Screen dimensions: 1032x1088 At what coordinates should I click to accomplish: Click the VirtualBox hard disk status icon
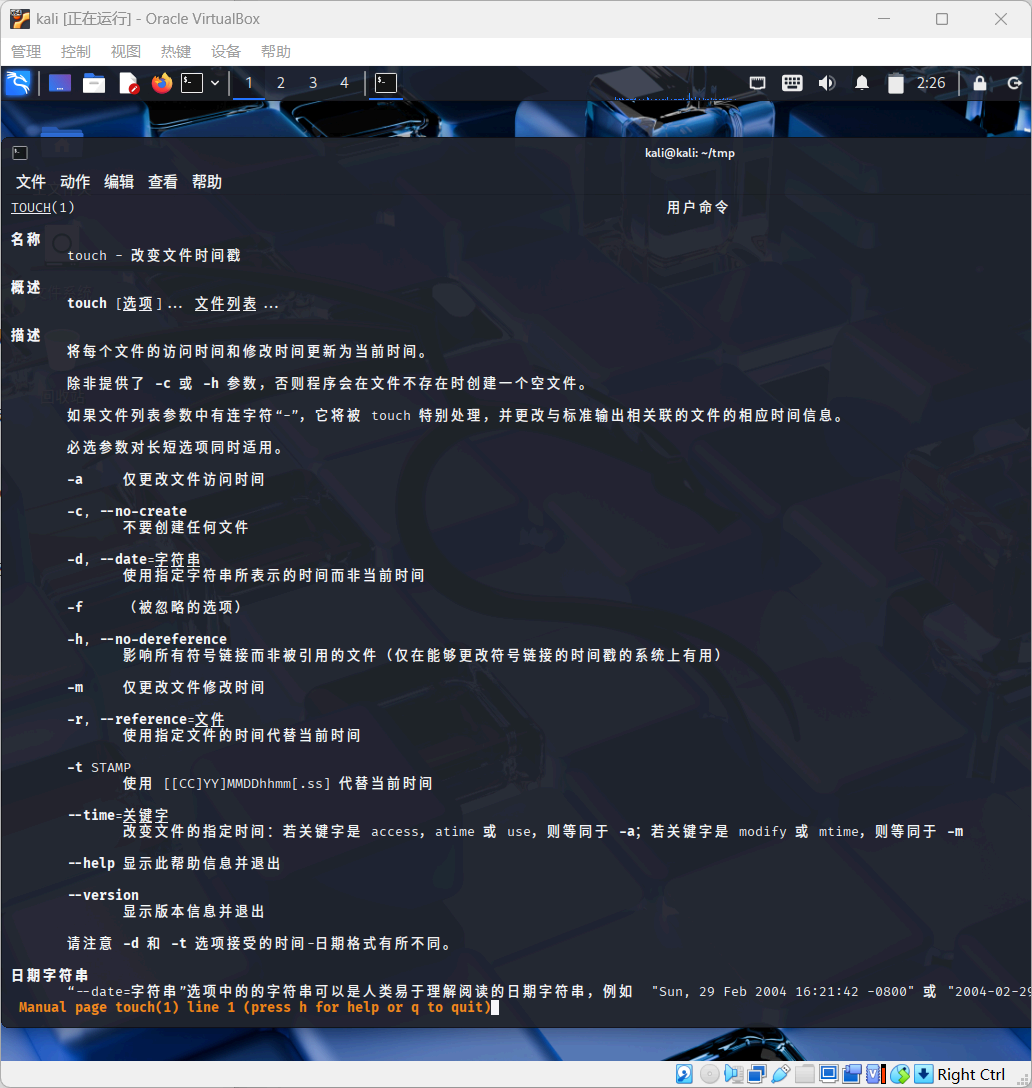pos(684,1074)
